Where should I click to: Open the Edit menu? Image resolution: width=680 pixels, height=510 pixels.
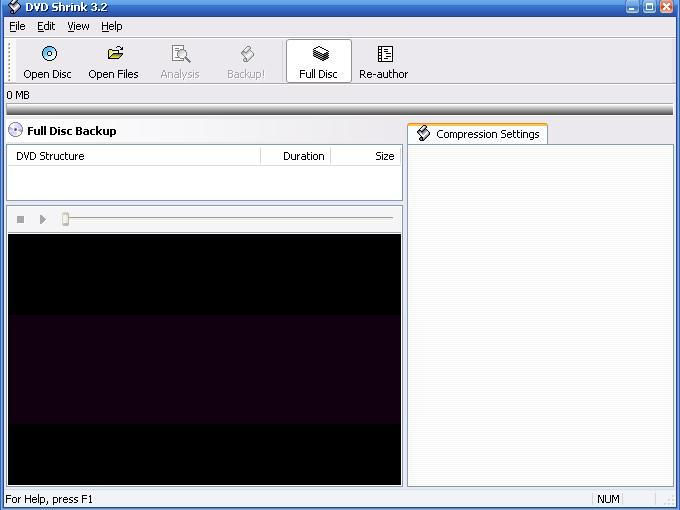click(x=46, y=26)
